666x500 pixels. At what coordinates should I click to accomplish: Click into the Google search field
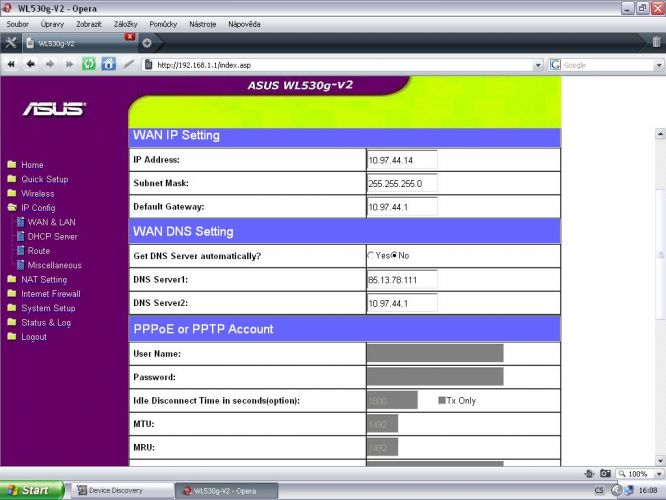coord(608,65)
